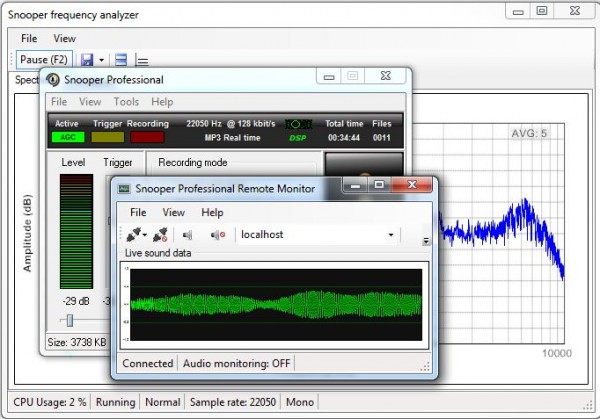
Task: Click 'Mono' in analyzer status bar
Action: (x=300, y=402)
